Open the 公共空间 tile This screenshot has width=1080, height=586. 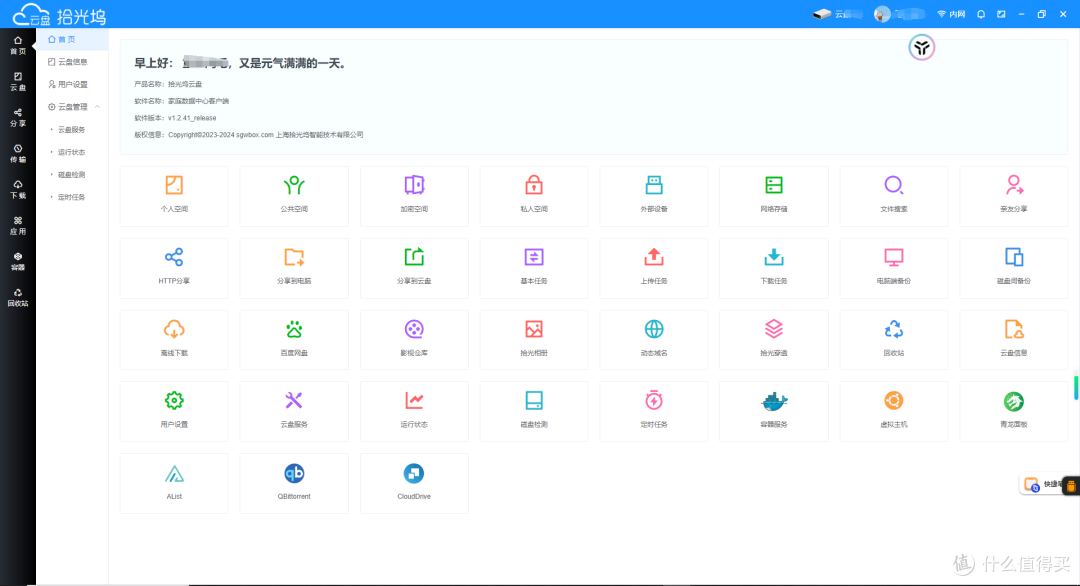[294, 196]
